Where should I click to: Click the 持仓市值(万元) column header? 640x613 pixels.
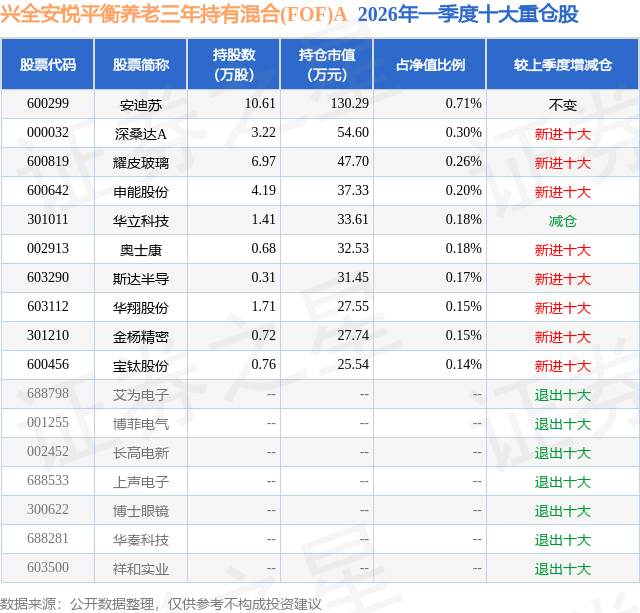(x=327, y=64)
